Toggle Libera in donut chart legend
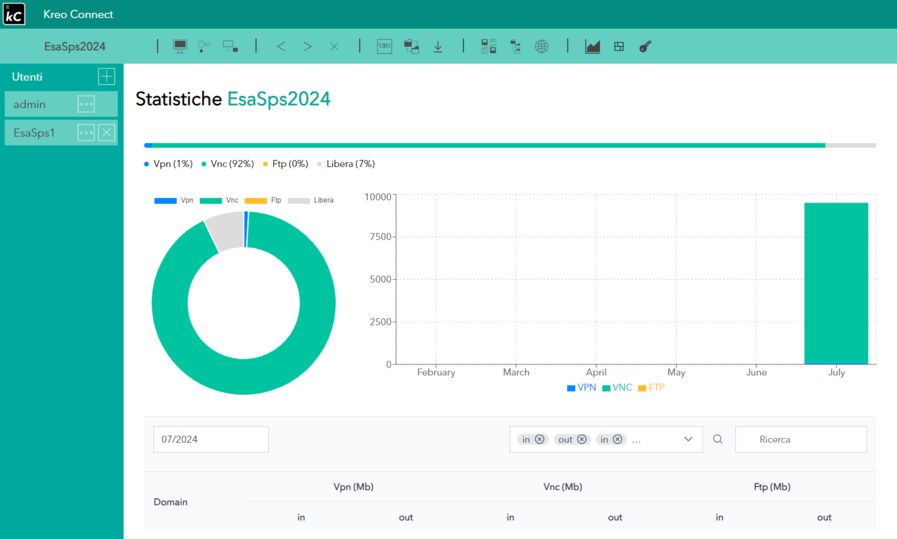The image size is (897, 539). pos(310,201)
